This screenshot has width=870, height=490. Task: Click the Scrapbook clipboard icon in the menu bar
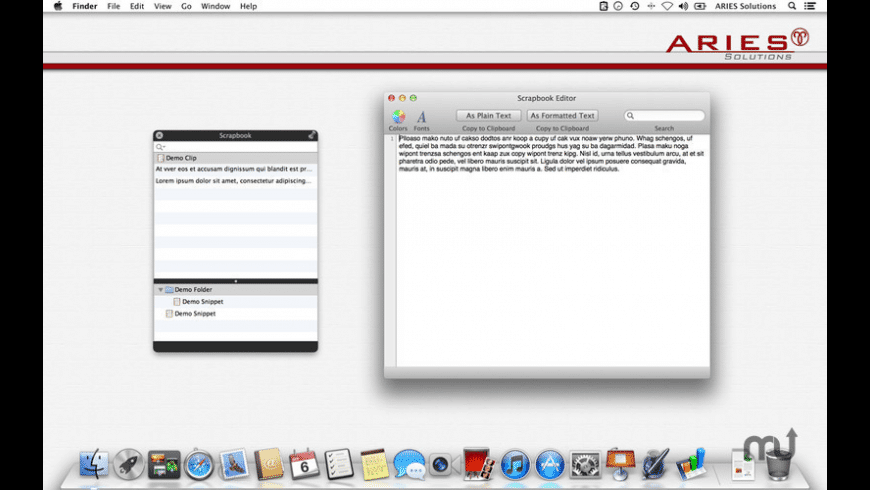(603, 6)
